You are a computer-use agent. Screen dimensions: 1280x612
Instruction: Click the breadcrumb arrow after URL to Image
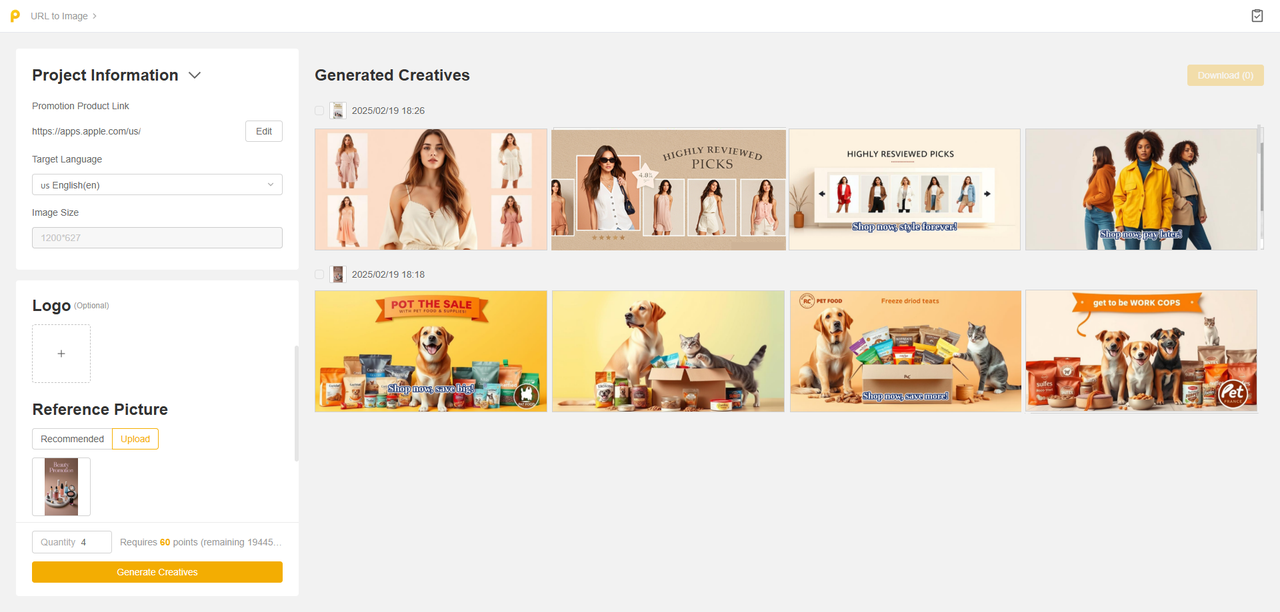tap(95, 16)
